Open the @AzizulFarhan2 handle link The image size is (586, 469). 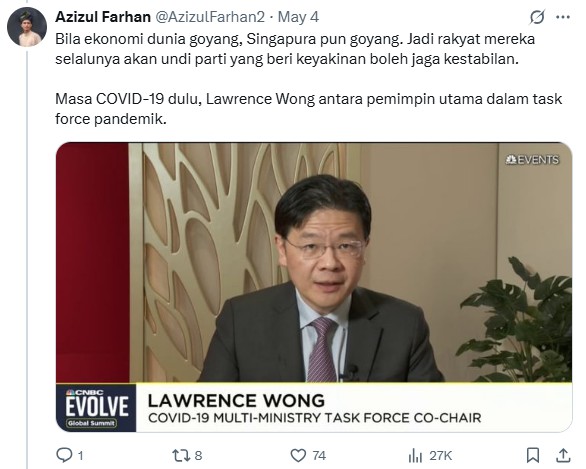[x=210, y=17]
